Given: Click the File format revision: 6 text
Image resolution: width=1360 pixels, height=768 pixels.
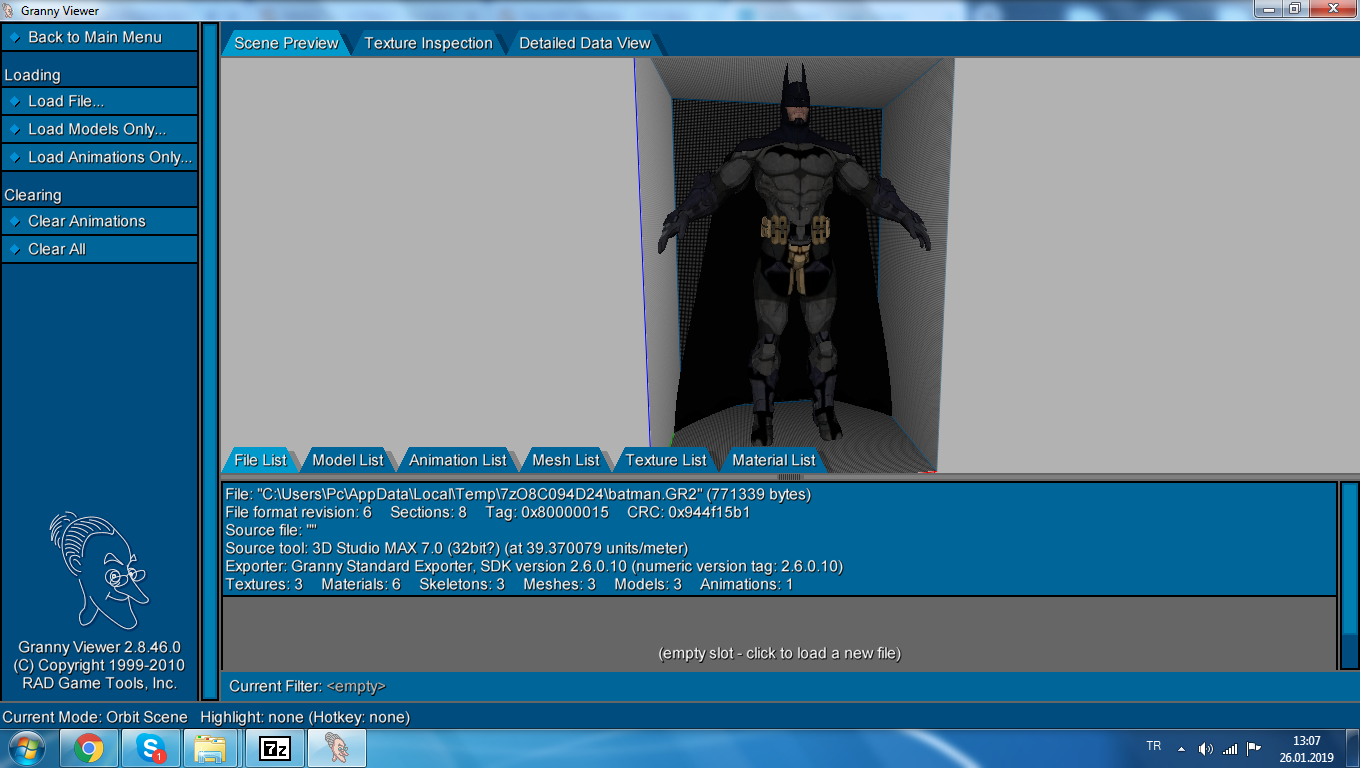Looking at the screenshot, I should (298, 512).
